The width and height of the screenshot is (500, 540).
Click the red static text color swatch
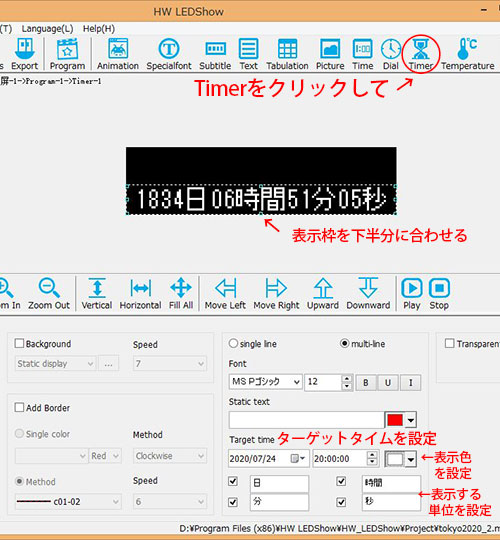click(x=395, y=420)
